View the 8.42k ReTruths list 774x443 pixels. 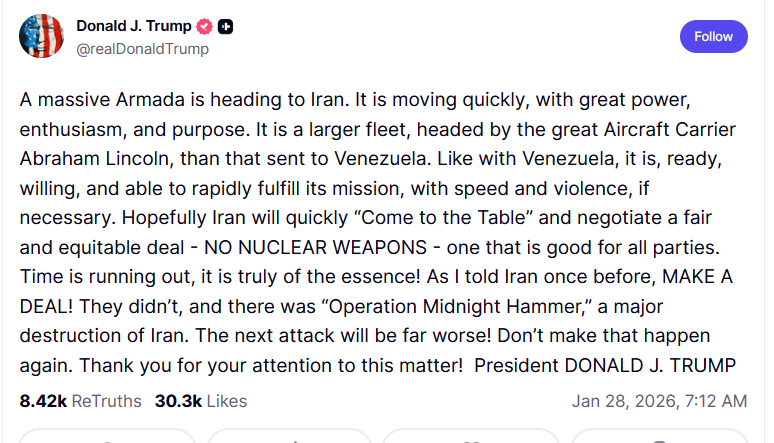tap(80, 401)
